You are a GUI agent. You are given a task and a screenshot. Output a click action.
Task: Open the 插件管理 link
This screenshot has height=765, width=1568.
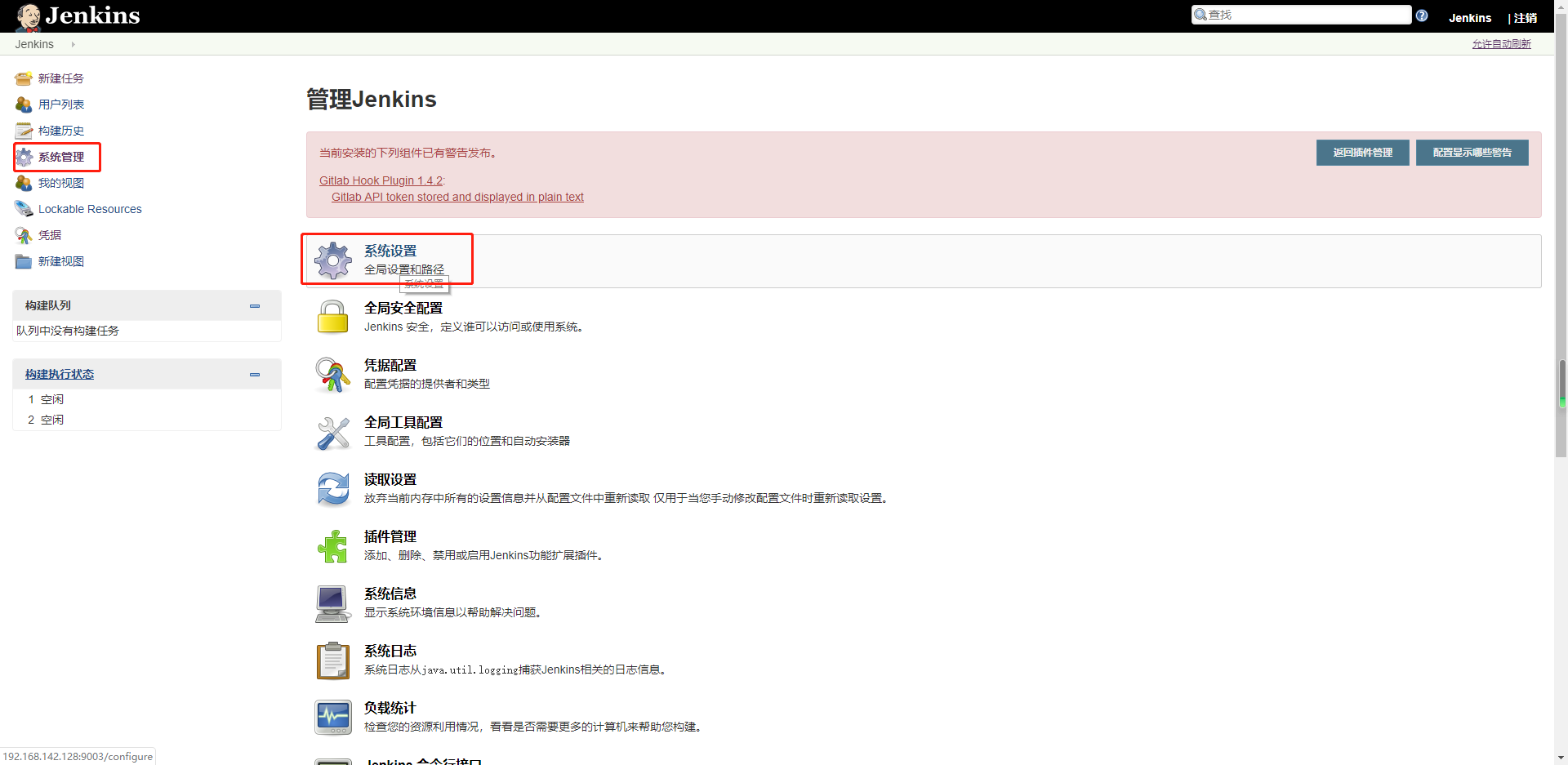tap(390, 536)
